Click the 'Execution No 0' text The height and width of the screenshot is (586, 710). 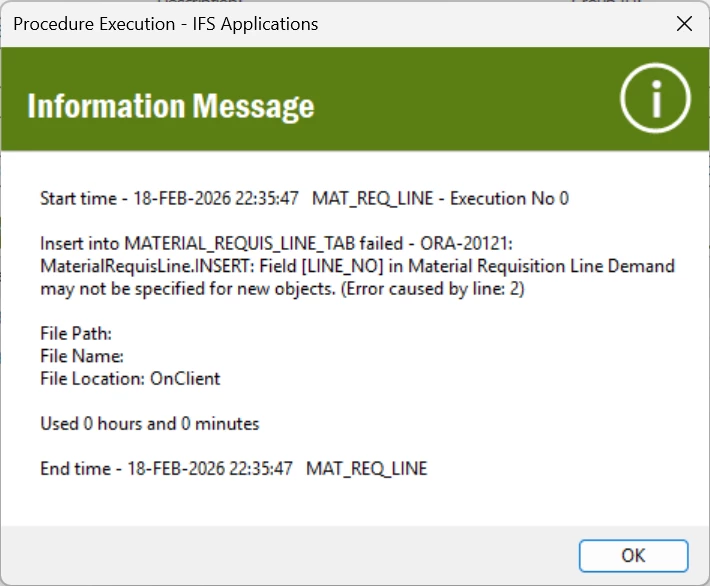[509, 198]
